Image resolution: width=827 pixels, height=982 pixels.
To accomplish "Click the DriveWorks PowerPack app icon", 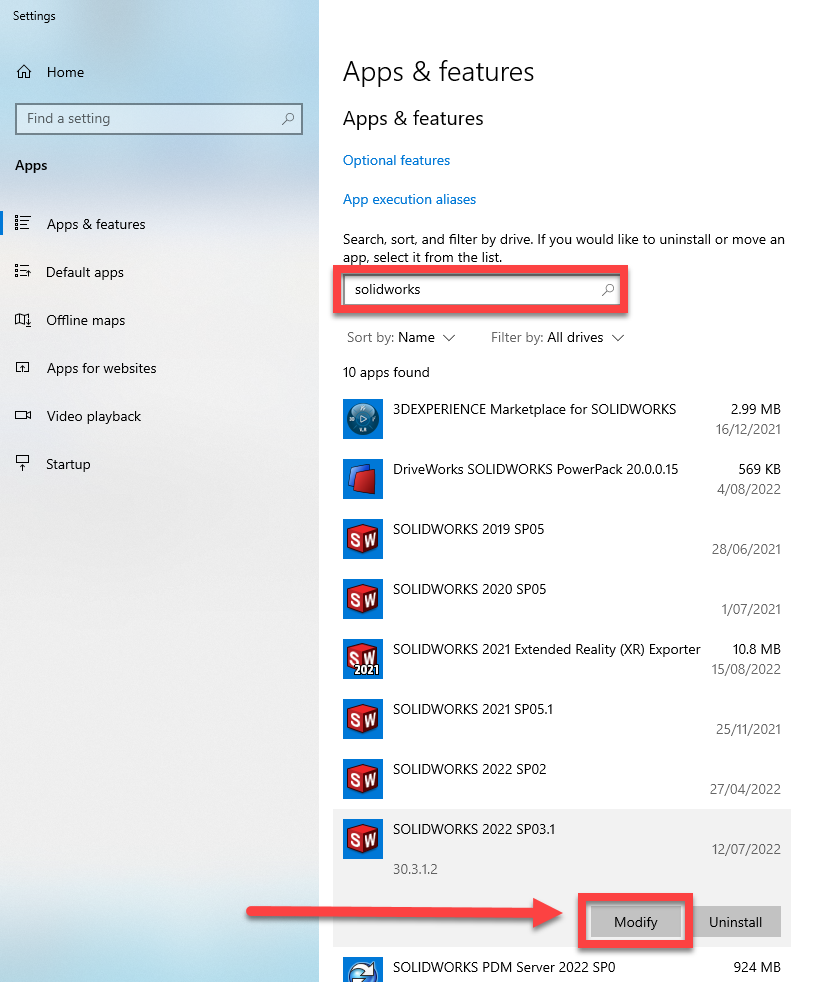I will [x=363, y=479].
